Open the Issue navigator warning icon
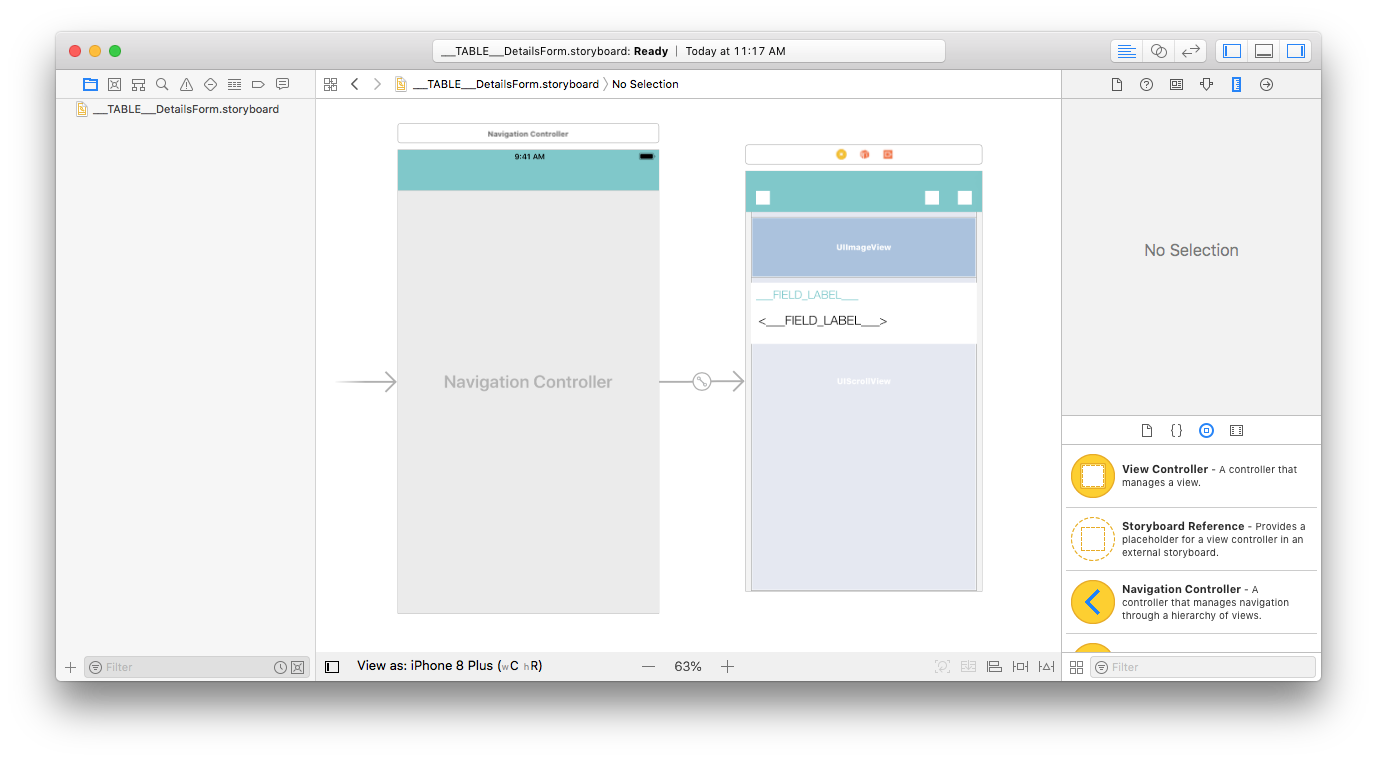Viewport: 1377px width, 761px height. pyautogui.click(x=186, y=84)
